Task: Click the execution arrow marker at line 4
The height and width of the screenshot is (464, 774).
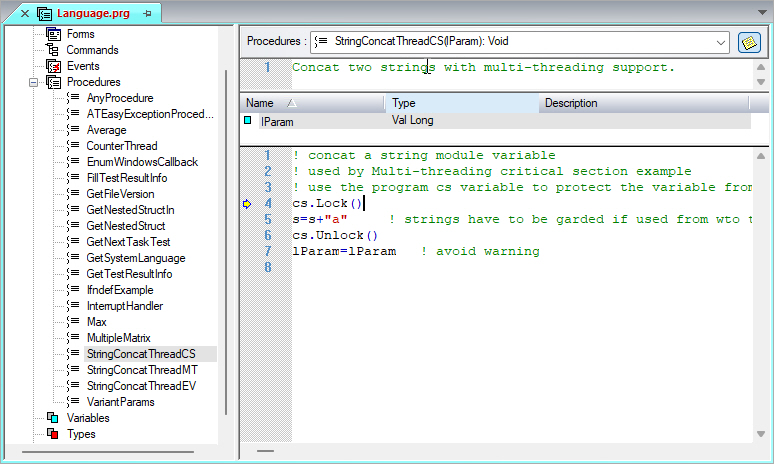Action: click(x=248, y=204)
